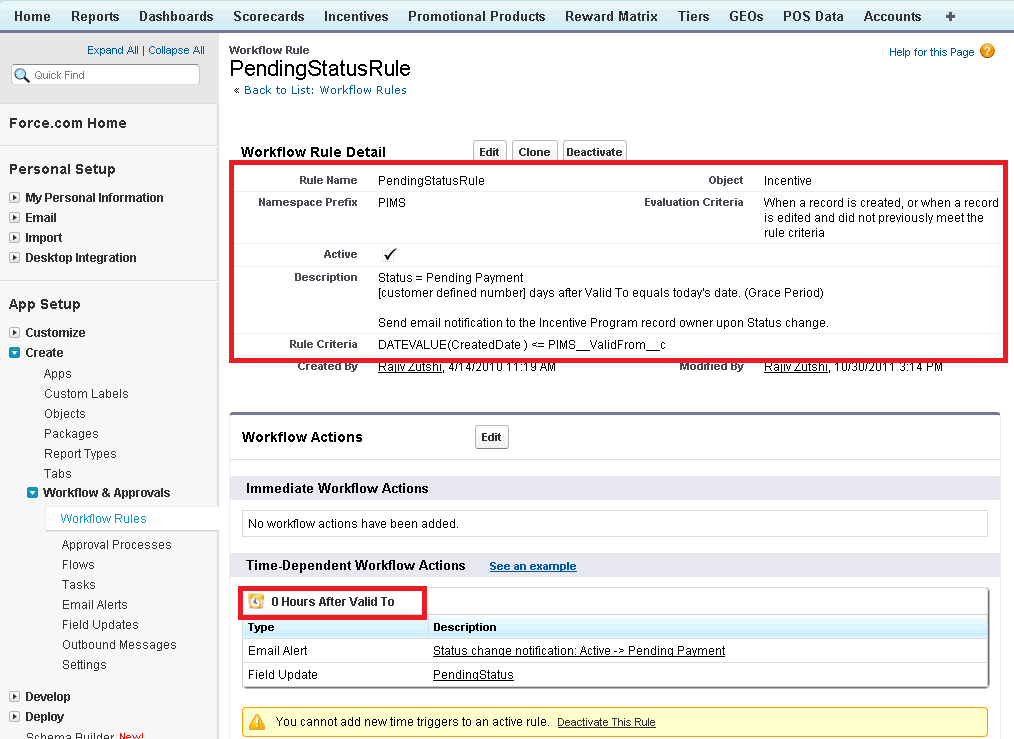
Task: Expand the Develop section
Action: pos(15,697)
